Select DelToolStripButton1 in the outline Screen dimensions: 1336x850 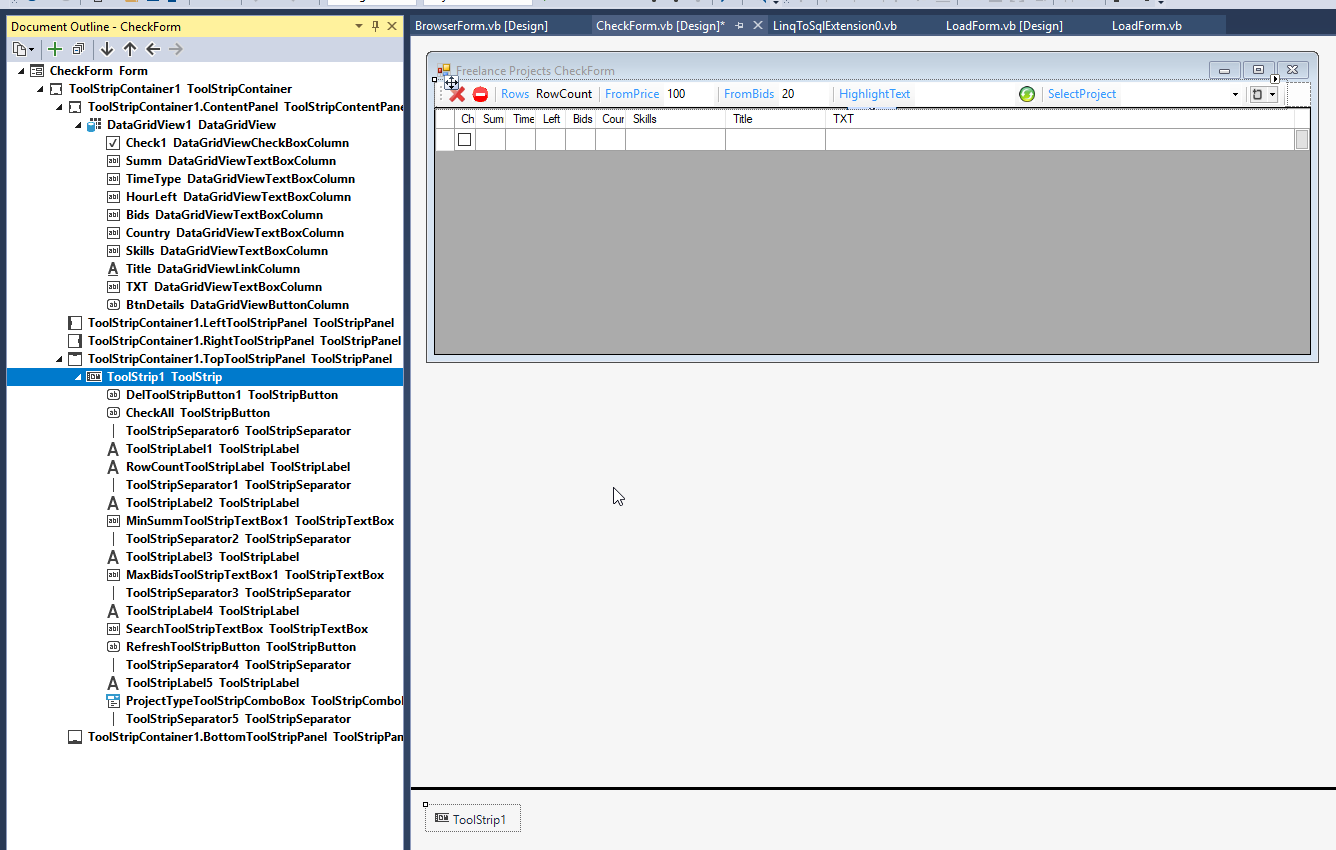pyautogui.click(x=232, y=395)
